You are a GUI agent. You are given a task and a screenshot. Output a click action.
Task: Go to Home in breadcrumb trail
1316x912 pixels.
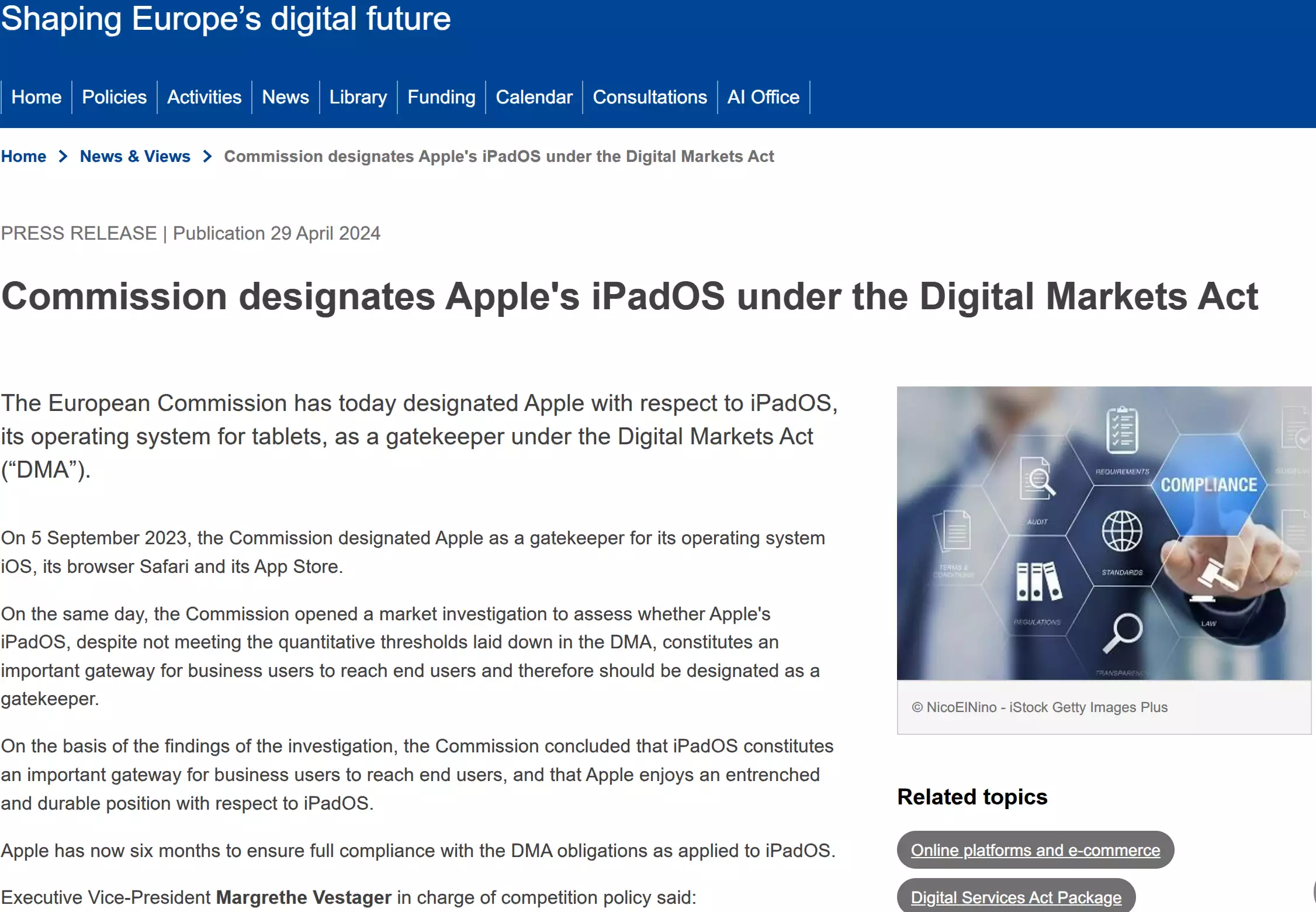[x=23, y=157]
